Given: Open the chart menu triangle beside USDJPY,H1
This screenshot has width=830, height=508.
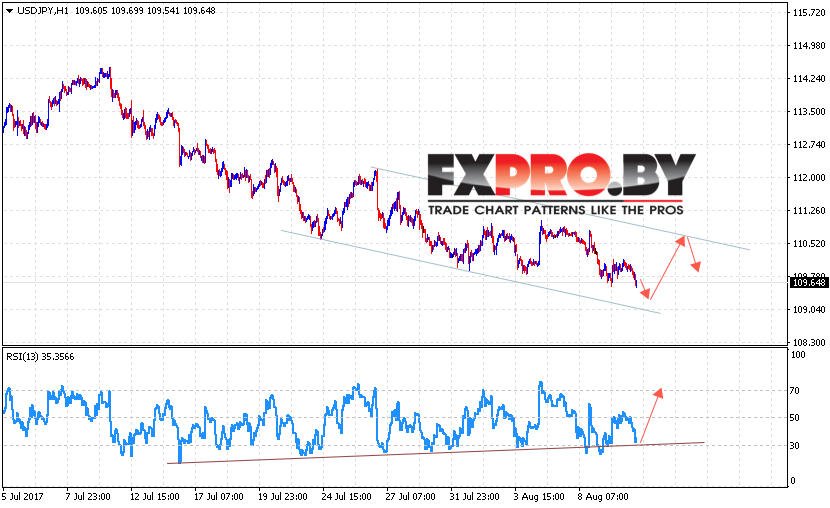Looking at the screenshot, I should coord(10,11).
